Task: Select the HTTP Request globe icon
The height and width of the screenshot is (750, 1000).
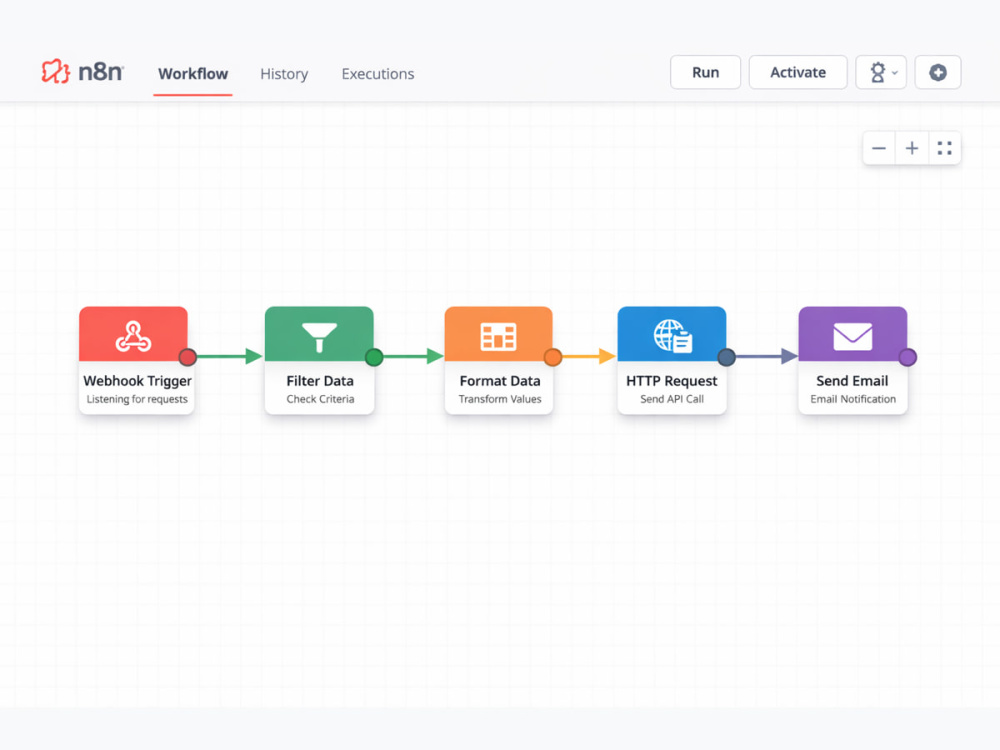Action: (x=672, y=335)
